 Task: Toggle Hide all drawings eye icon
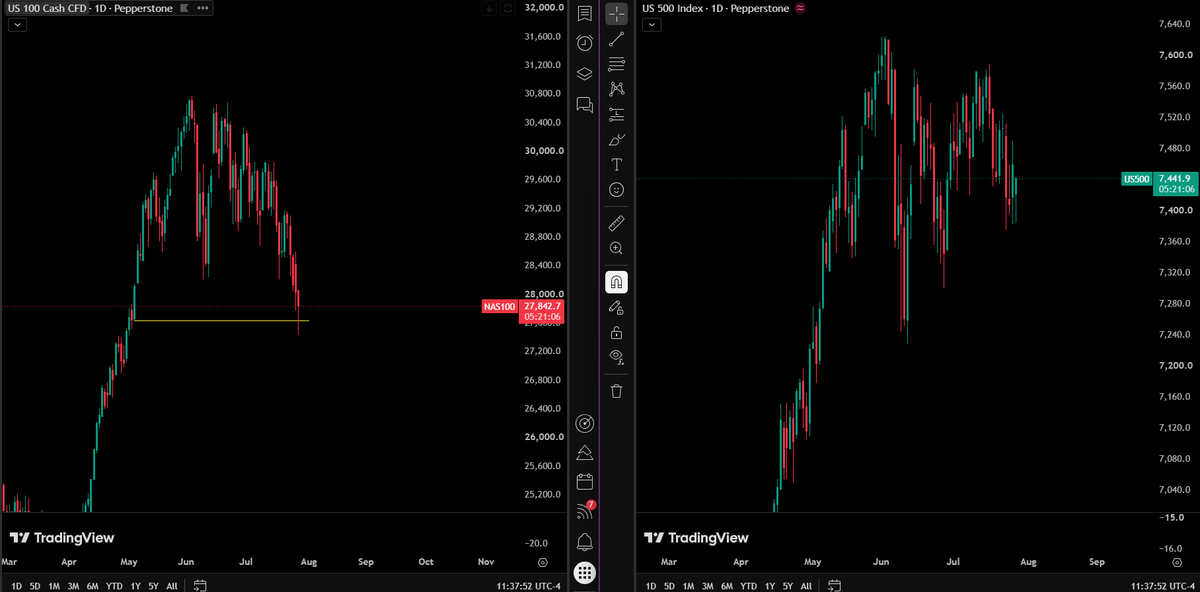click(x=617, y=357)
